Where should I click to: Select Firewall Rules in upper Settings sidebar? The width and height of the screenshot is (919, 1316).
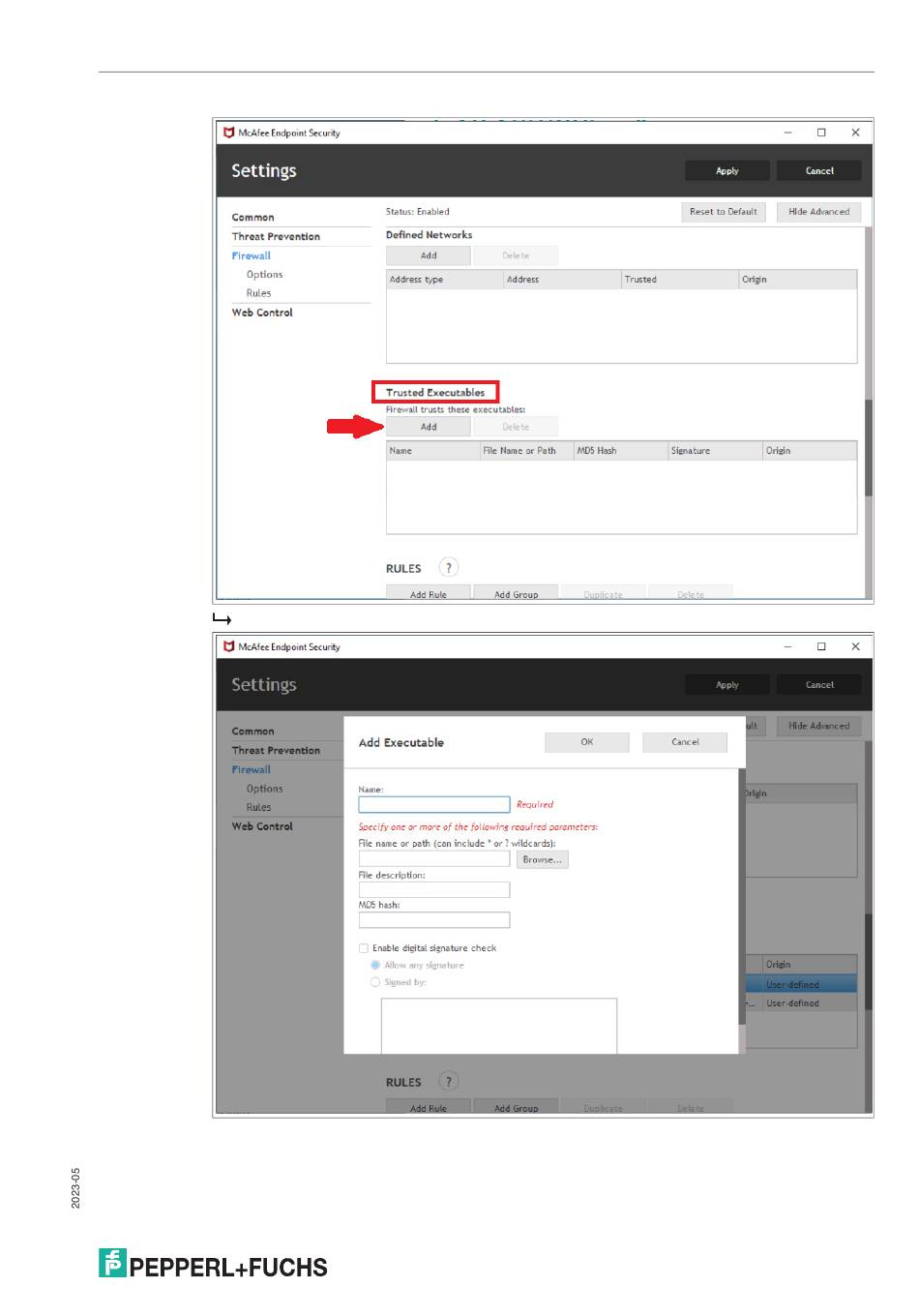tap(258, 293)
